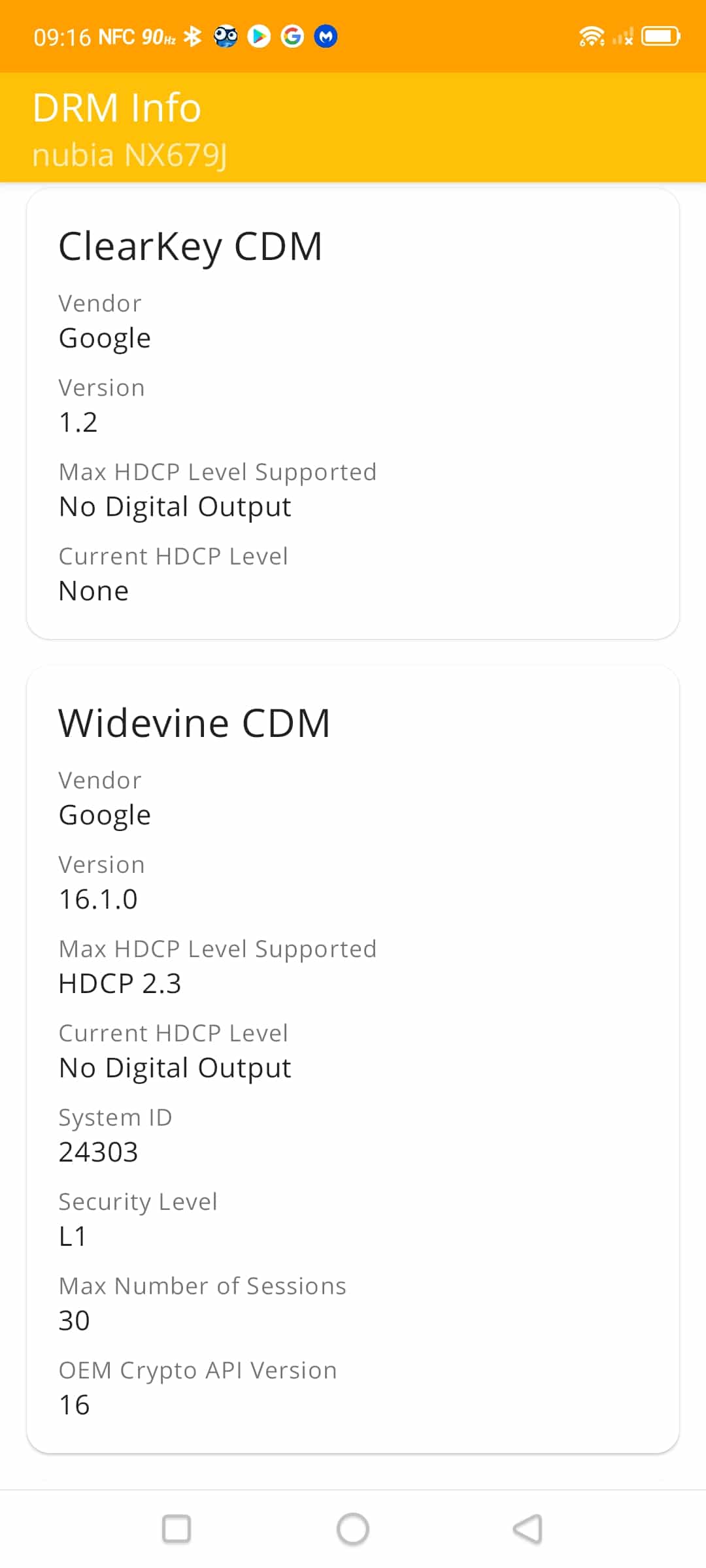Tap the nubia NX679J device name

(130, 155)
